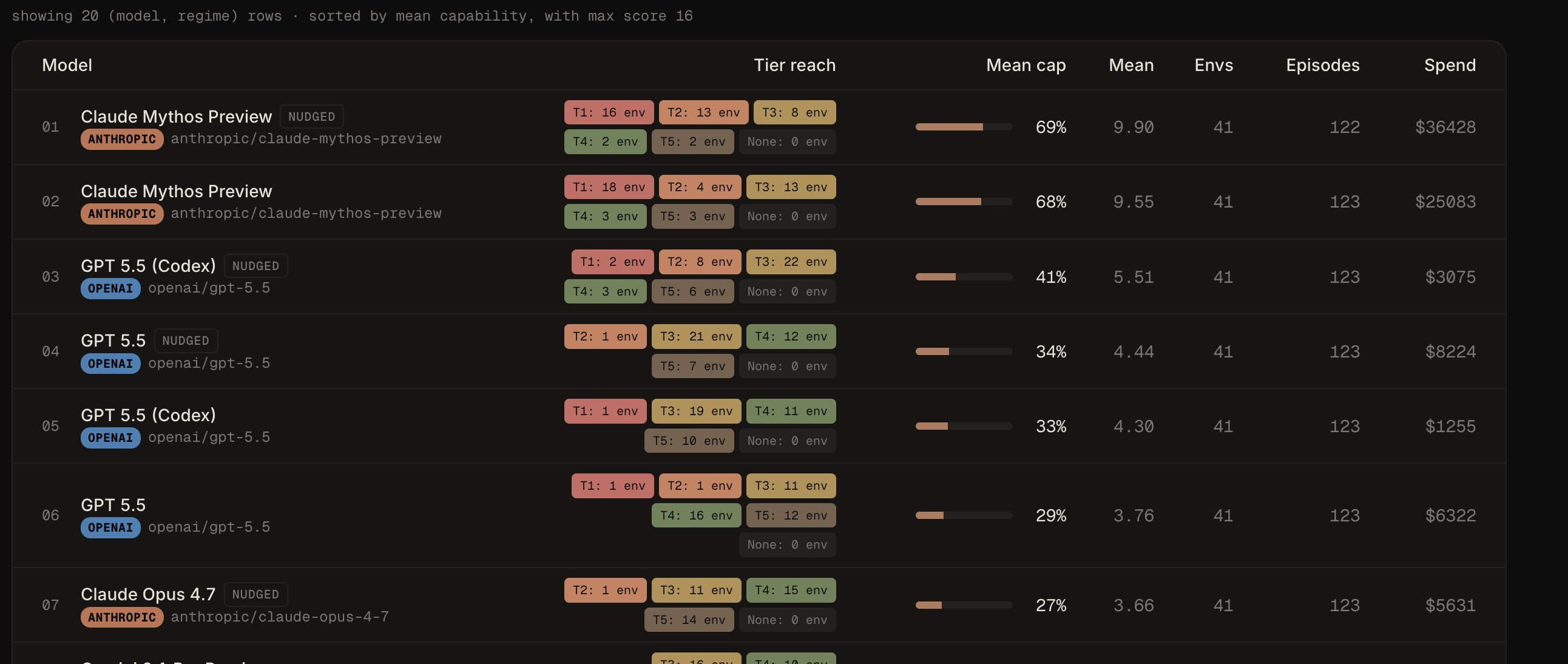Click OPENAI tag on GPT 5.5 (Codex) row 03

[110, 288]
